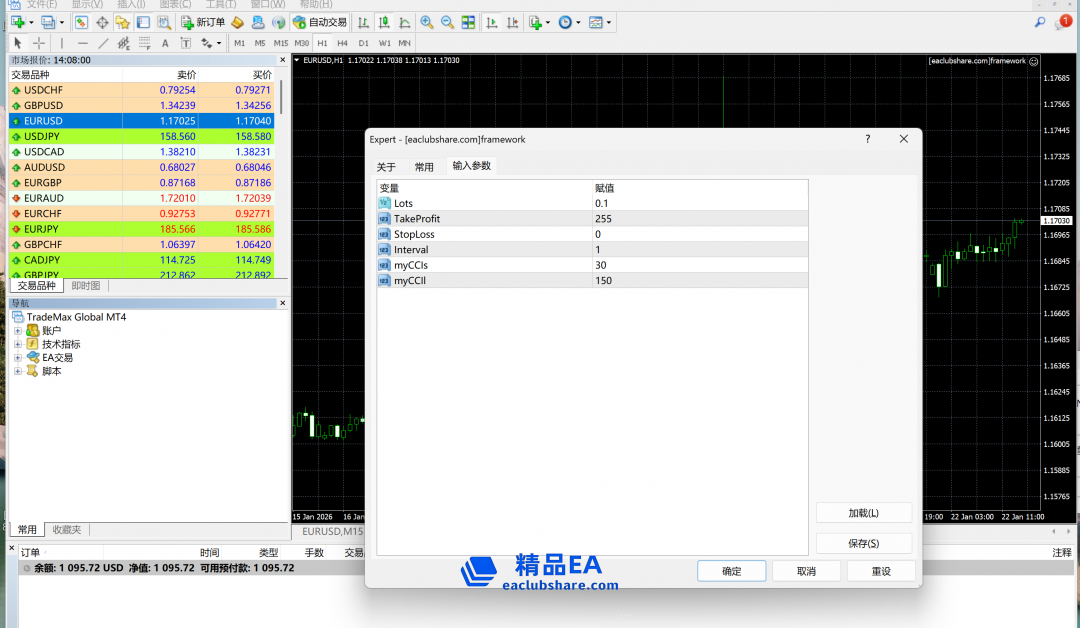The height and width of the screenshot is (628, 1080).
Task: Open the notification bell with red badge
Action: point(1063,22)
